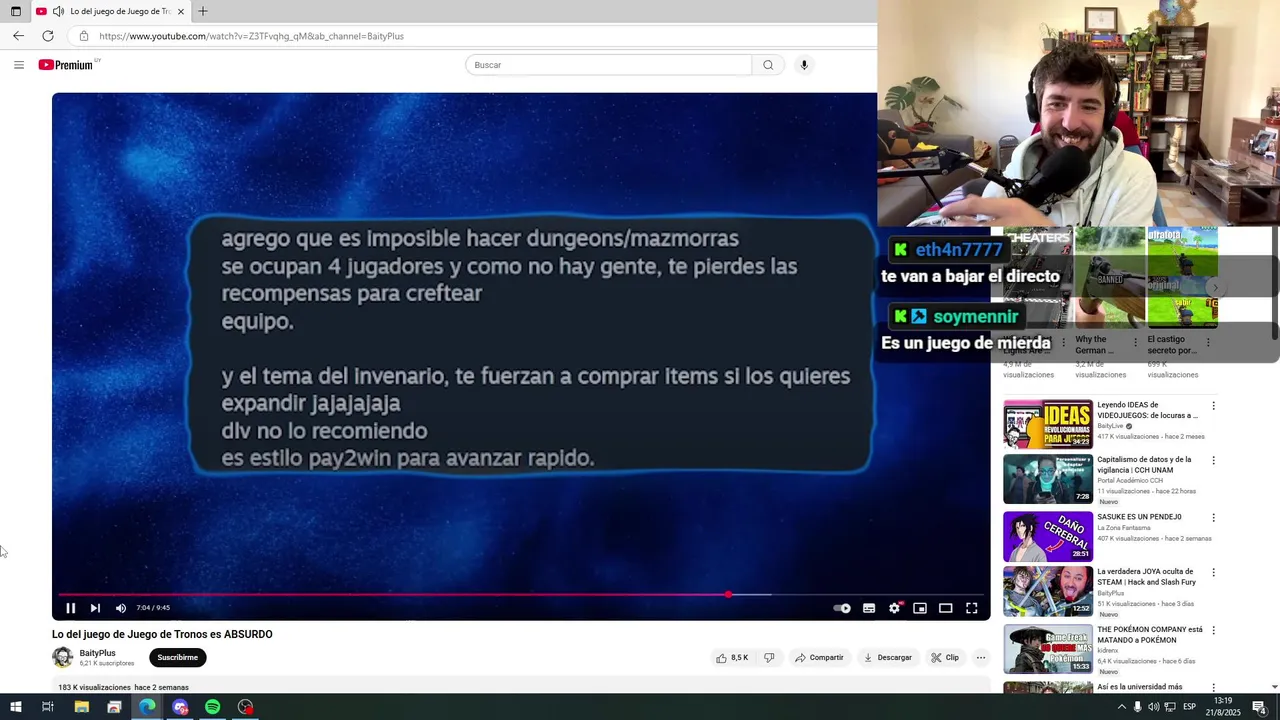Select the 'Lo del juego de Juego de Tronos' tab
The image size is (1280, 720).
click(110, 11)
